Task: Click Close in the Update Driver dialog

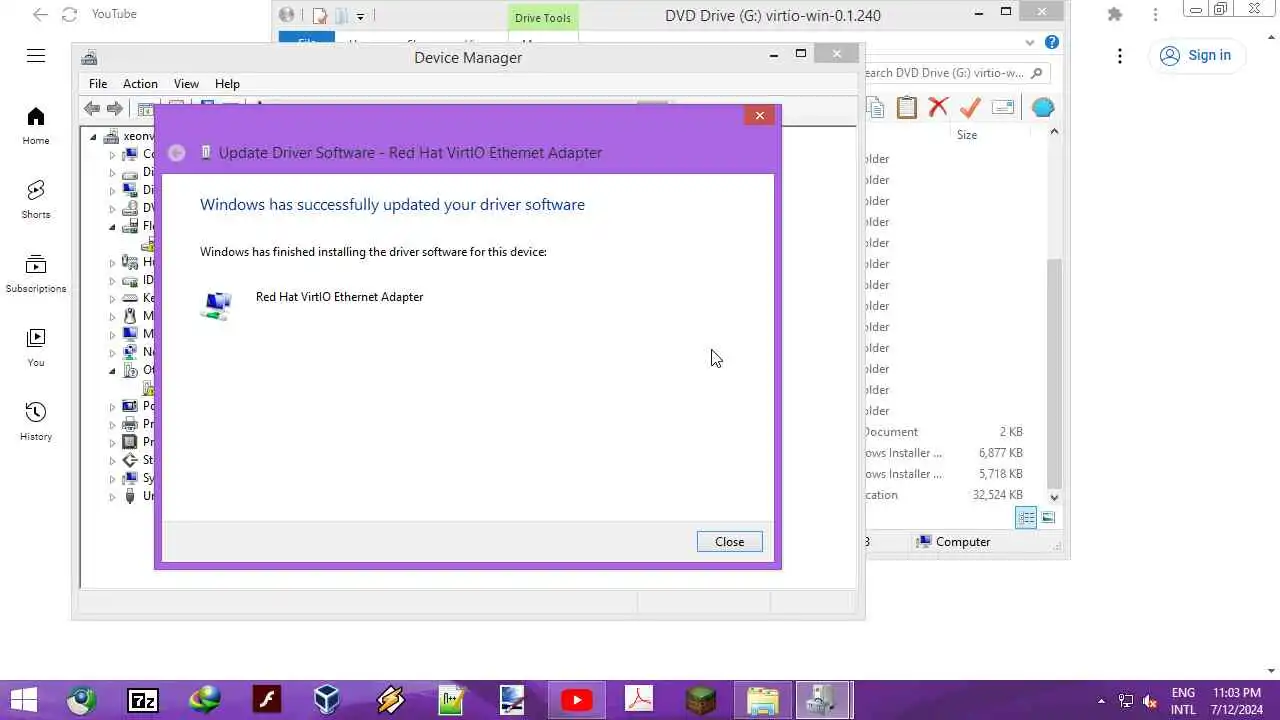Action: point(729,541)
